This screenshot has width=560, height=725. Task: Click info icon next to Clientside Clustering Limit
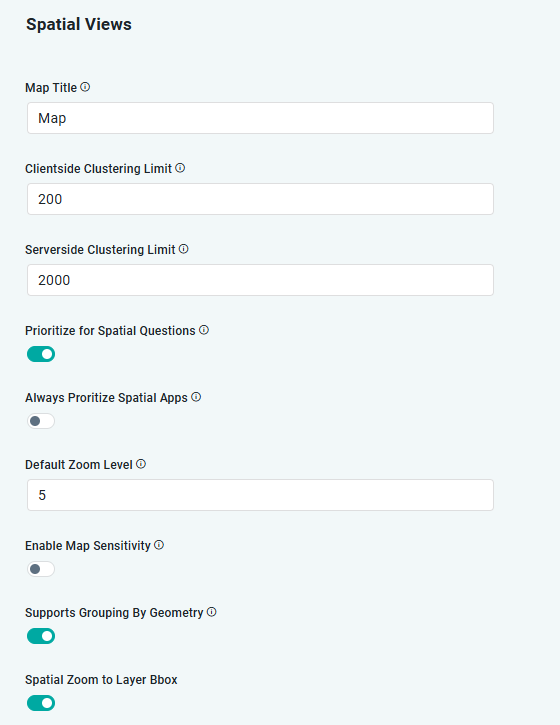click(180, 168)
